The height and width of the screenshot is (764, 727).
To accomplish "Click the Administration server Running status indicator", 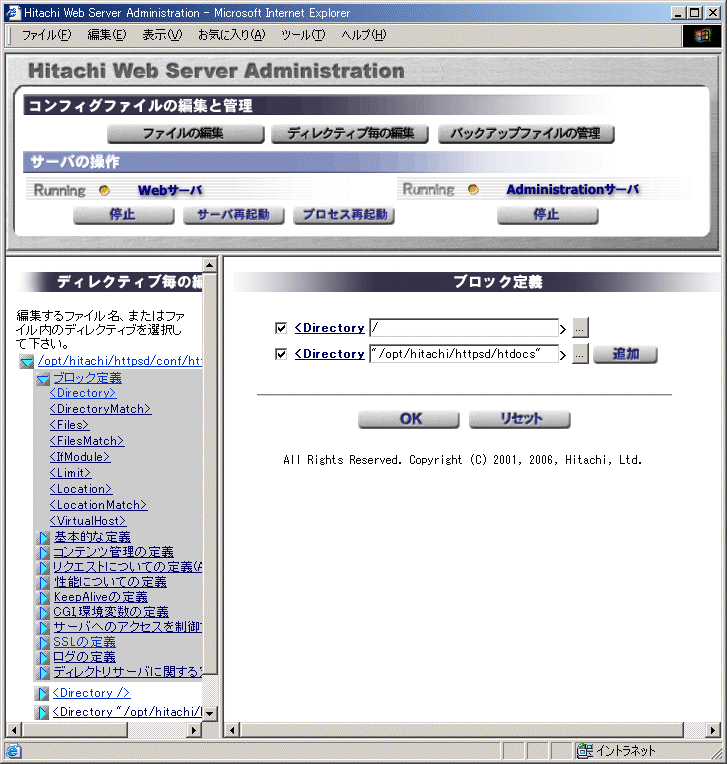I will [473, 190].
